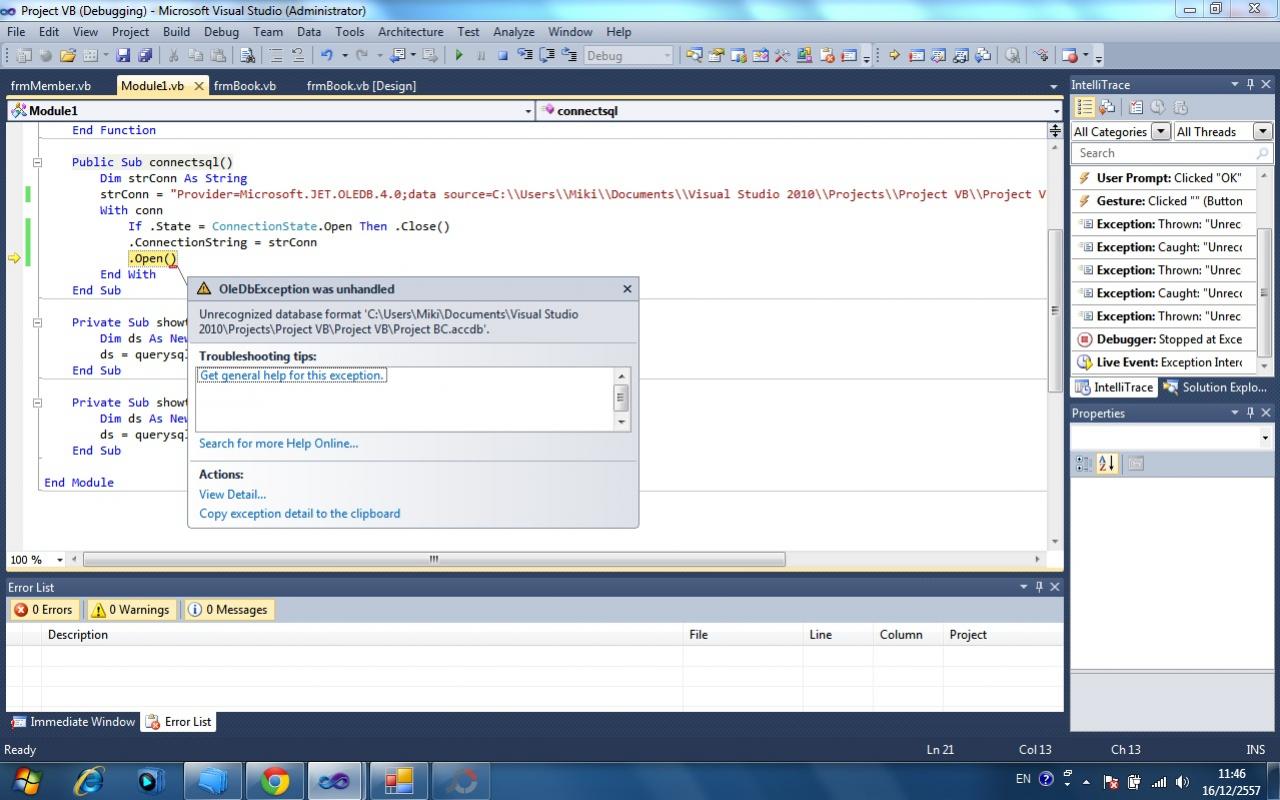This screenshot has height=800, width=1280.
Task: Open Internet Explorer from the taskbar
Action: pyautogui.click(x=90, y=781)
